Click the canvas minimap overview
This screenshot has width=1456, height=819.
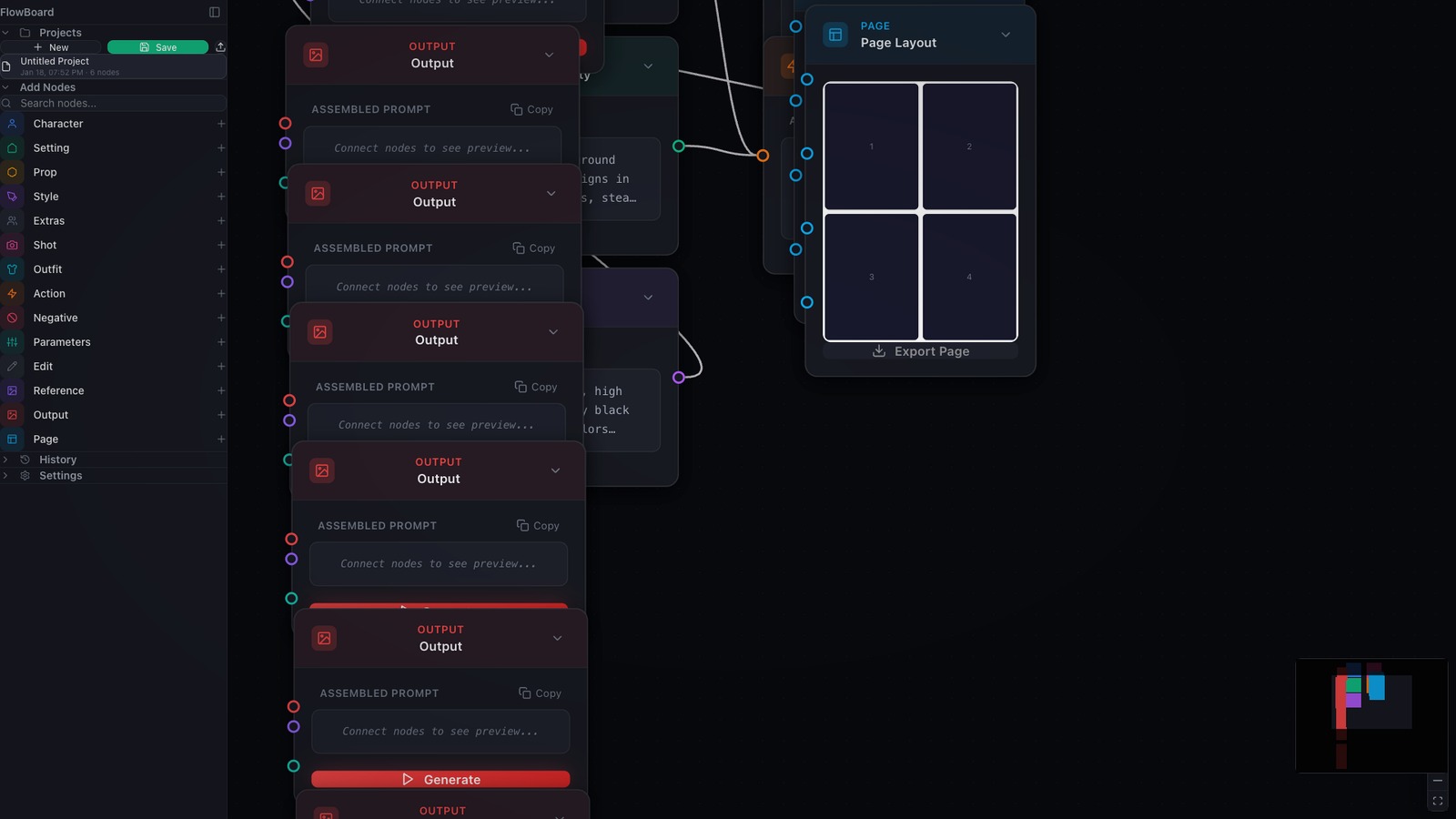(x=1371, y=715)
